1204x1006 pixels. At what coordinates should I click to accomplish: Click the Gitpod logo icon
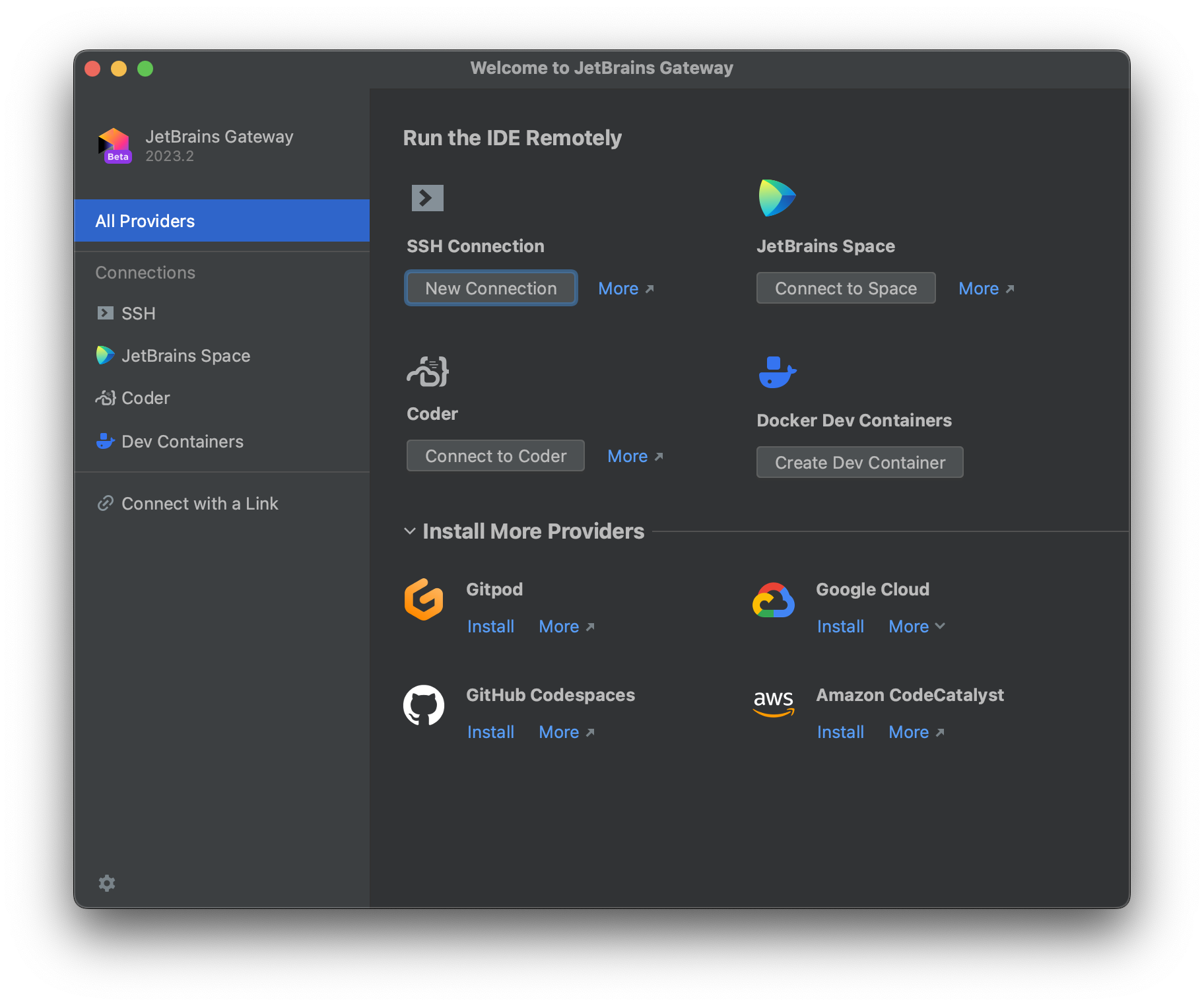click(424, 599)
